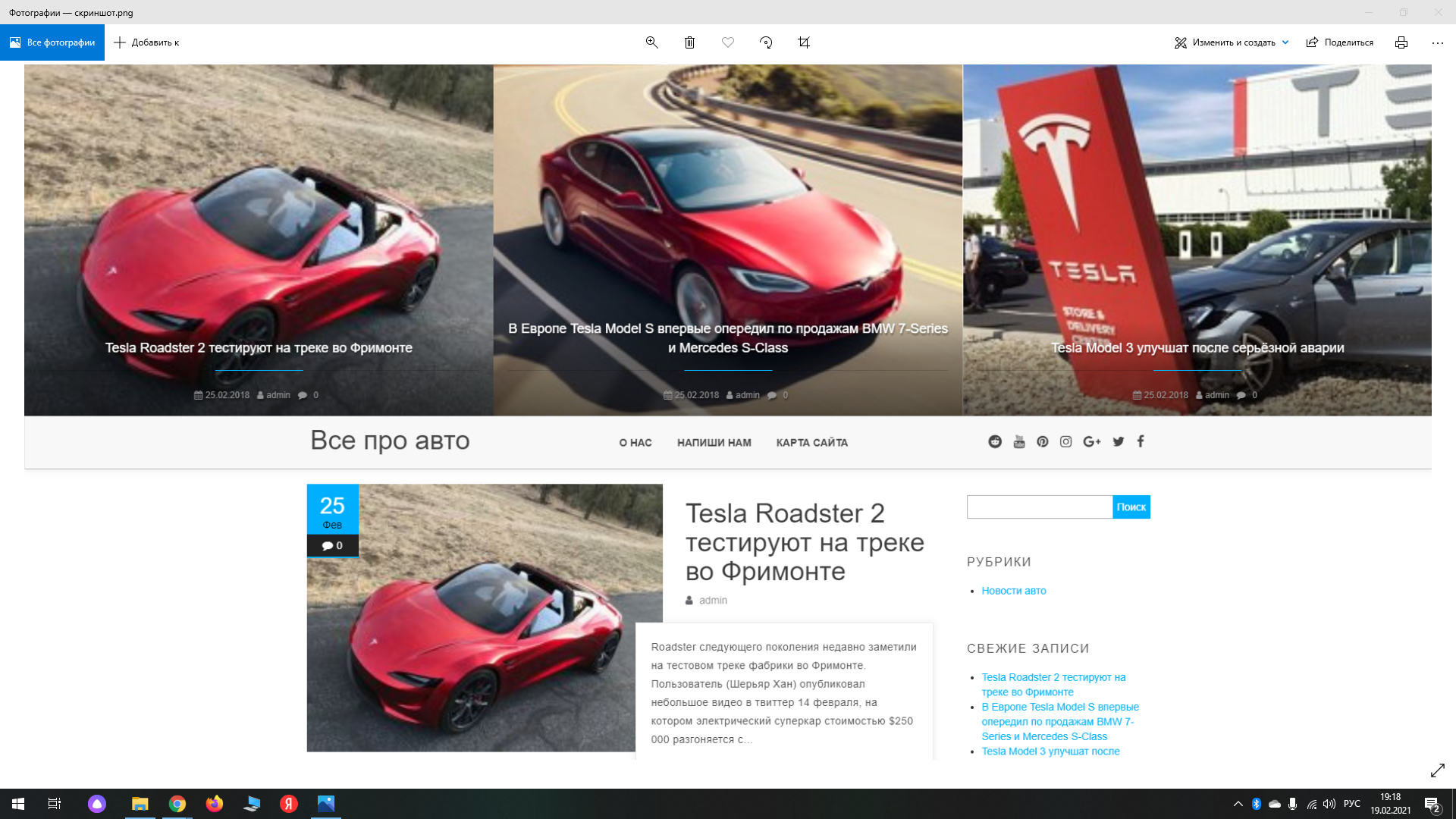Open recent post 'Tesla Roadster 2 тестируют'
The width and height of the screenshot is (1456, 819).
pos(1053,685)
